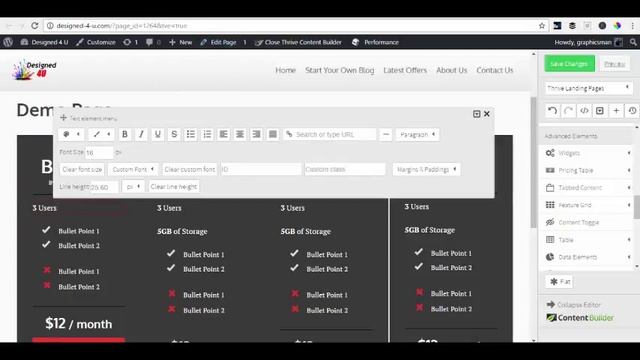Close the text element menu panel
The width and height of the screenshot is (640, 360).
point(487,114)
